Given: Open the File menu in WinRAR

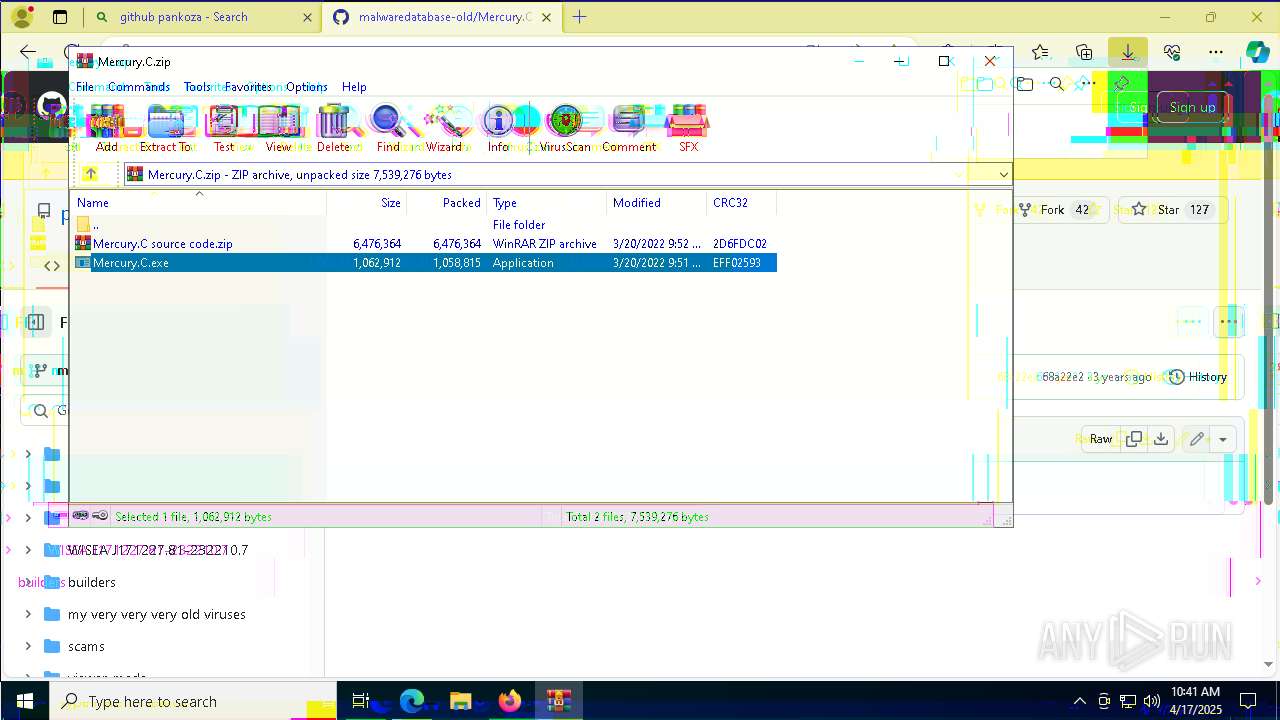Looking at the screenshot, I should pyautogui.click(x=85, y=87).
